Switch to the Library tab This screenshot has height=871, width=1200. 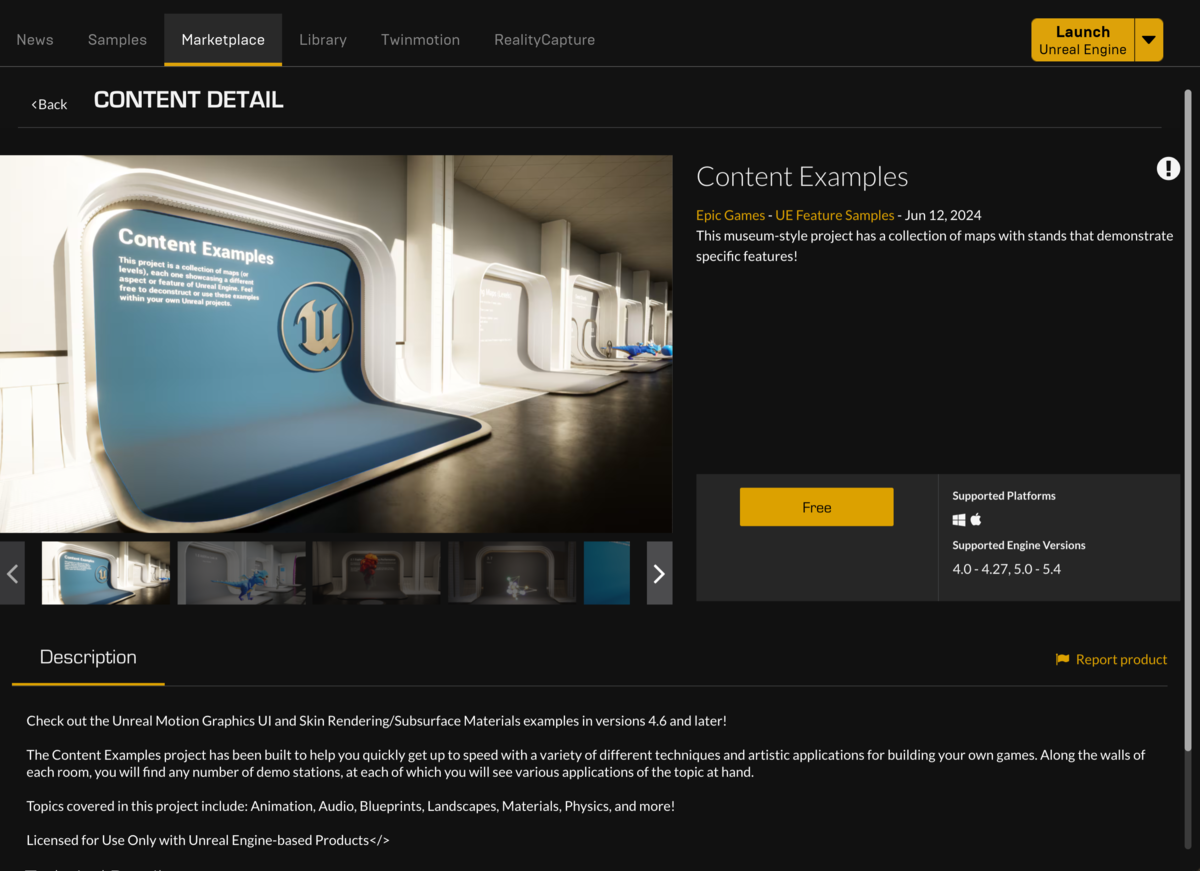point(323,40)
